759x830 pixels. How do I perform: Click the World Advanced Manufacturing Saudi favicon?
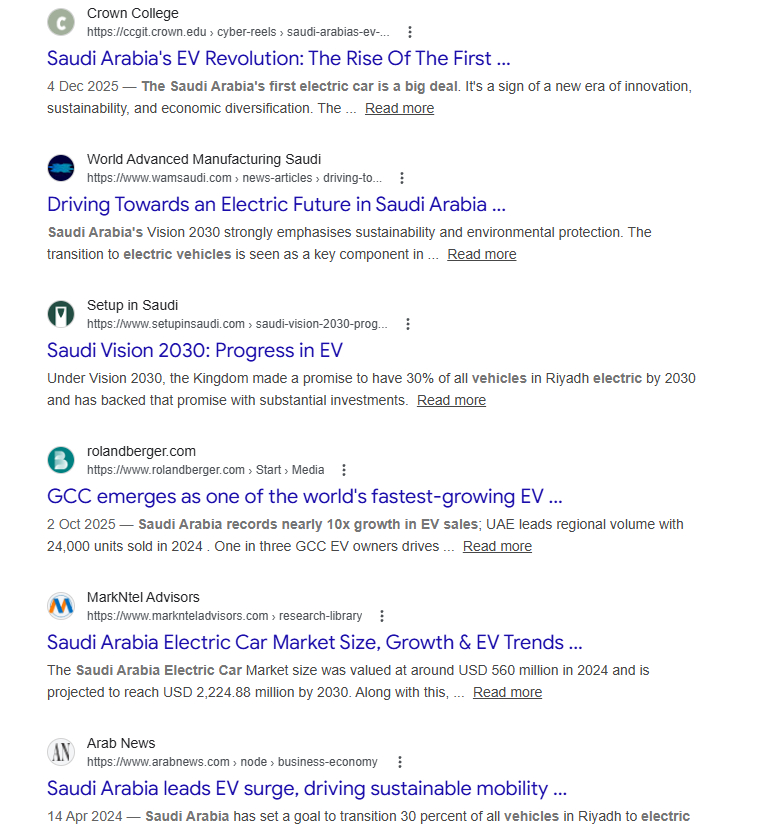61,168
